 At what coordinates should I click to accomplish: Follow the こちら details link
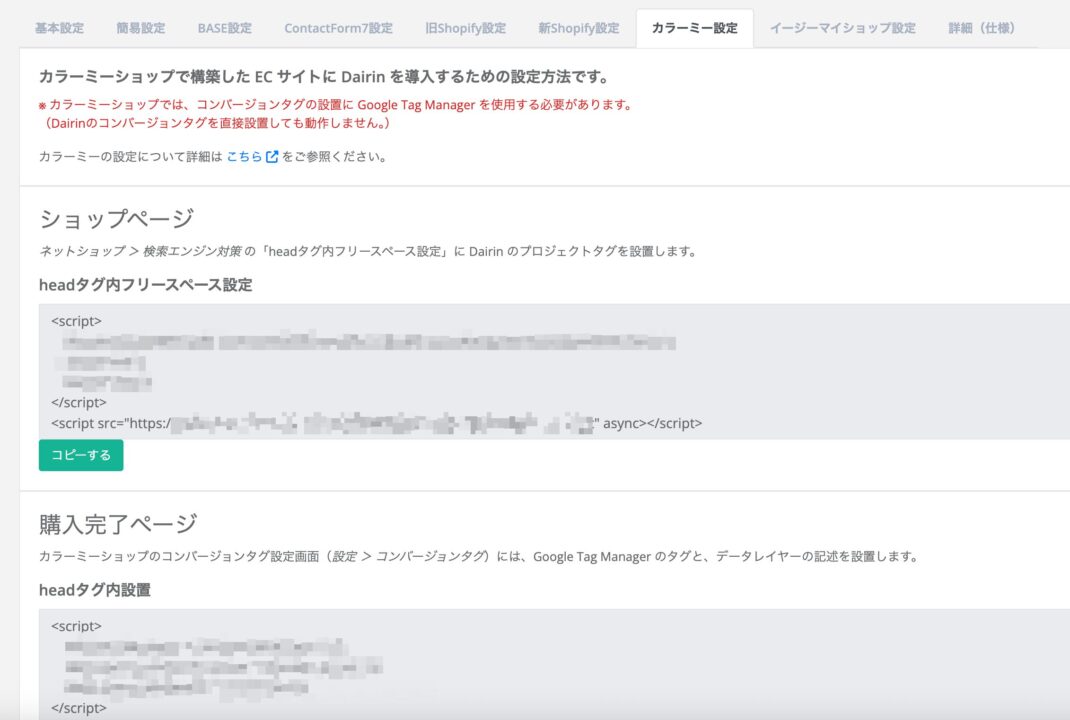click(244, 157)
